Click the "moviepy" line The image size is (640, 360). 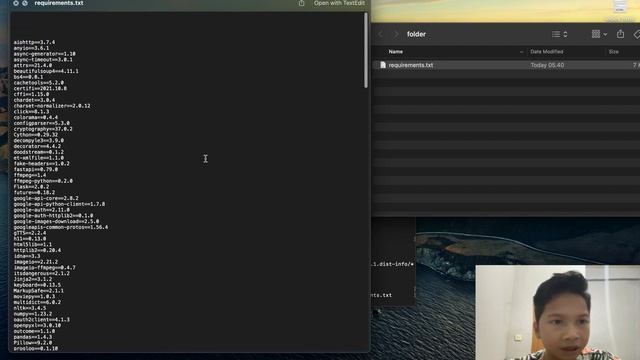pyautogui.click(x=34, y=296)
